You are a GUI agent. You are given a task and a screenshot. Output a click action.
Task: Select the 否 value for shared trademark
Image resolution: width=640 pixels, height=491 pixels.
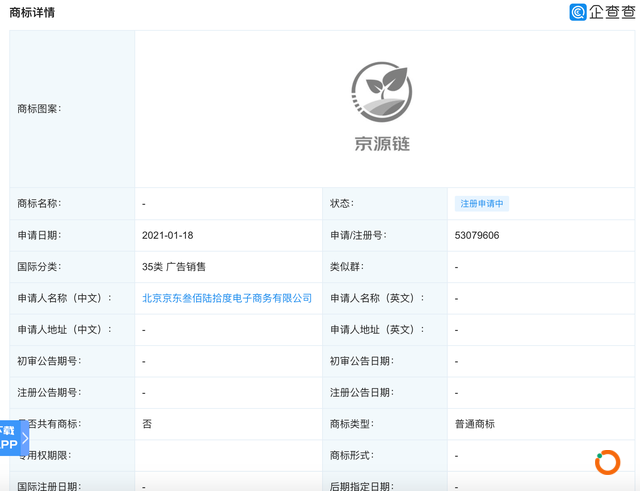click(x=147, y=424)
